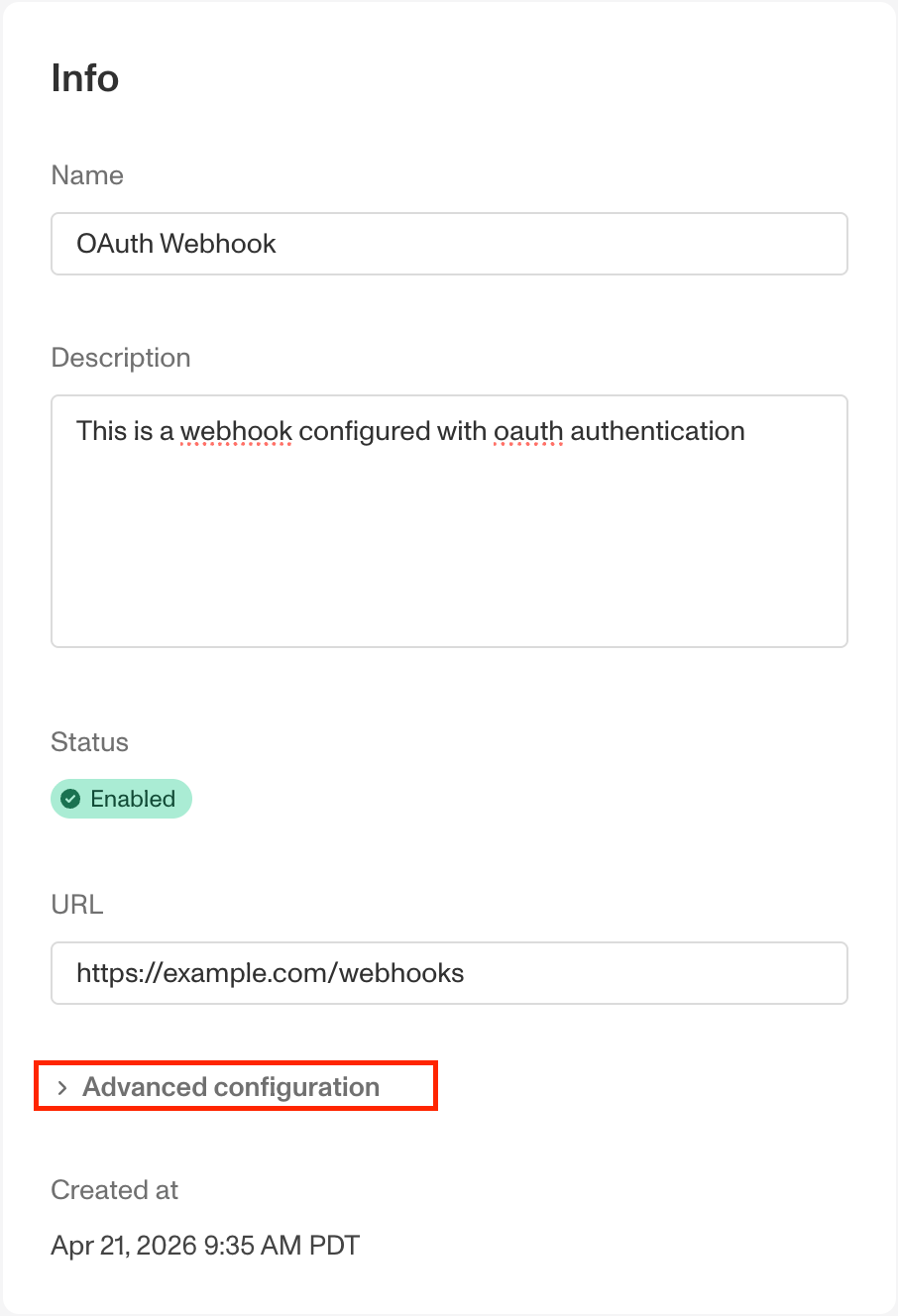The height and width of the screenshot is (1316, 898).
Task: Click the green checkmark icon in Enabled badge
Action: (x=70, y=799)
